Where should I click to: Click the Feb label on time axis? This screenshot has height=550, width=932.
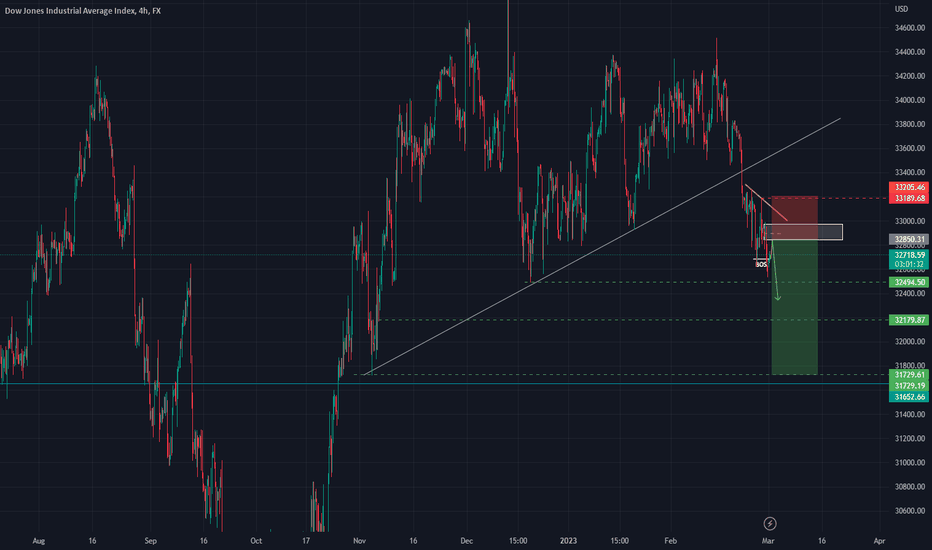(670, 541)
